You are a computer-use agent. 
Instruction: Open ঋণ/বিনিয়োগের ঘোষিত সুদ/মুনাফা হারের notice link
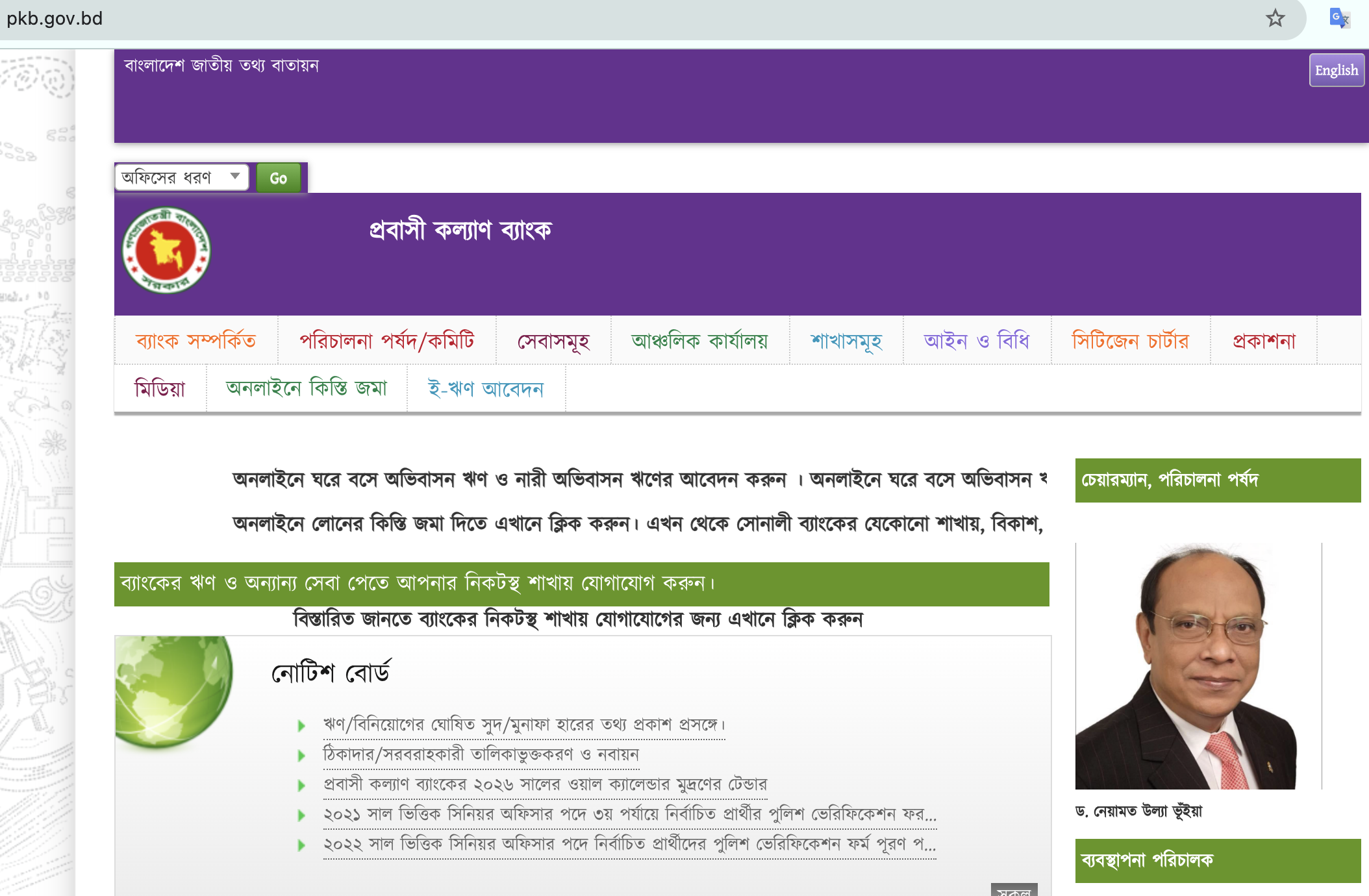pyautogui.click(x=523, y=725)
